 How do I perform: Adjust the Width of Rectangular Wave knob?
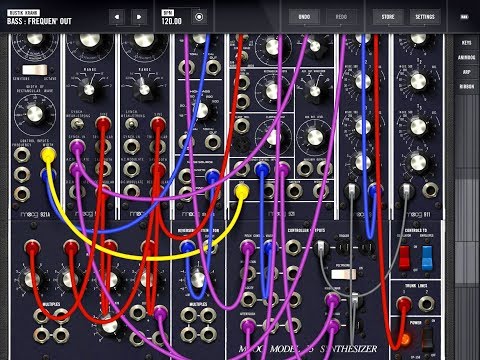(35, 114)
